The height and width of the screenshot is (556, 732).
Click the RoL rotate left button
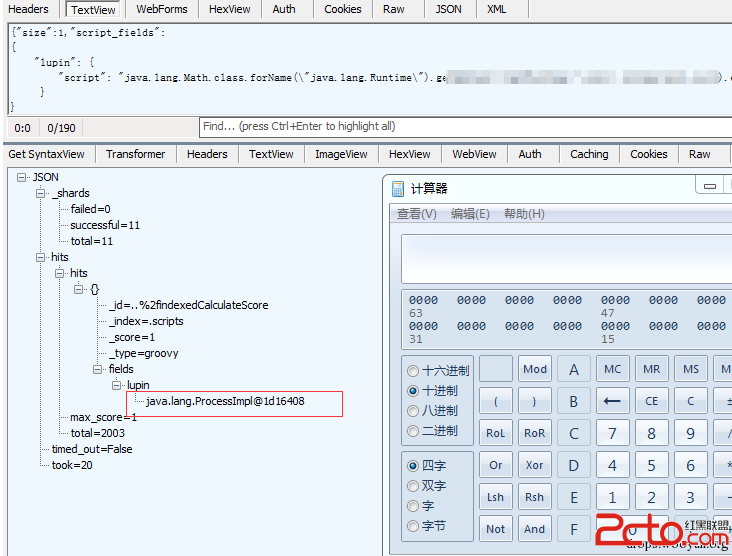[x=495, y=433]
